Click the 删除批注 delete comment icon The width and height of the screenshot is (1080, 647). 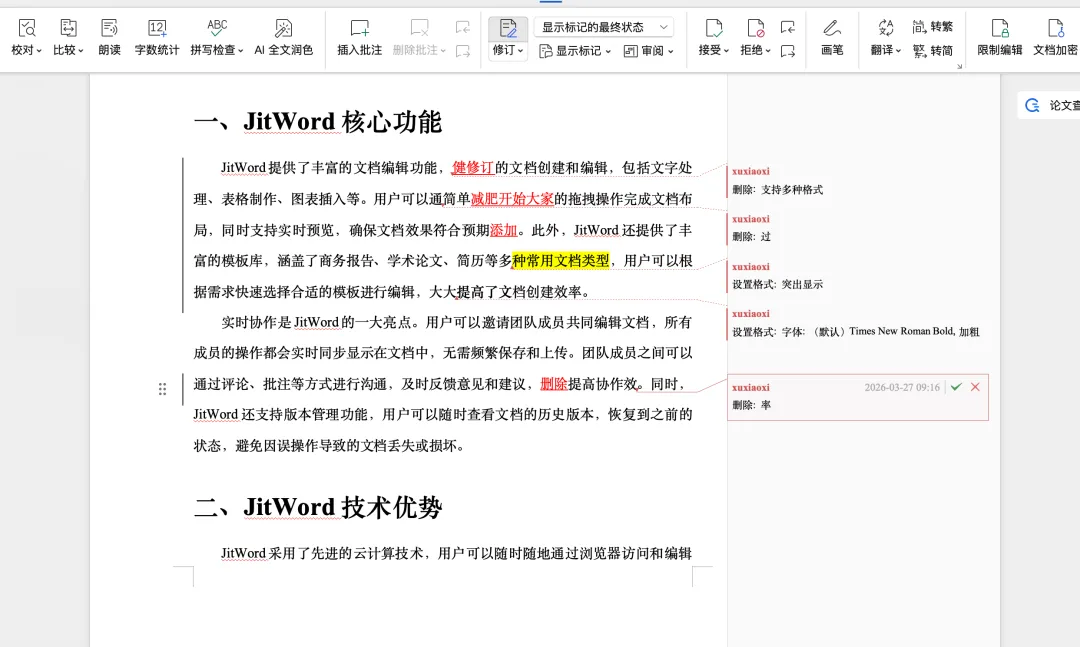[x=419, y=28]
